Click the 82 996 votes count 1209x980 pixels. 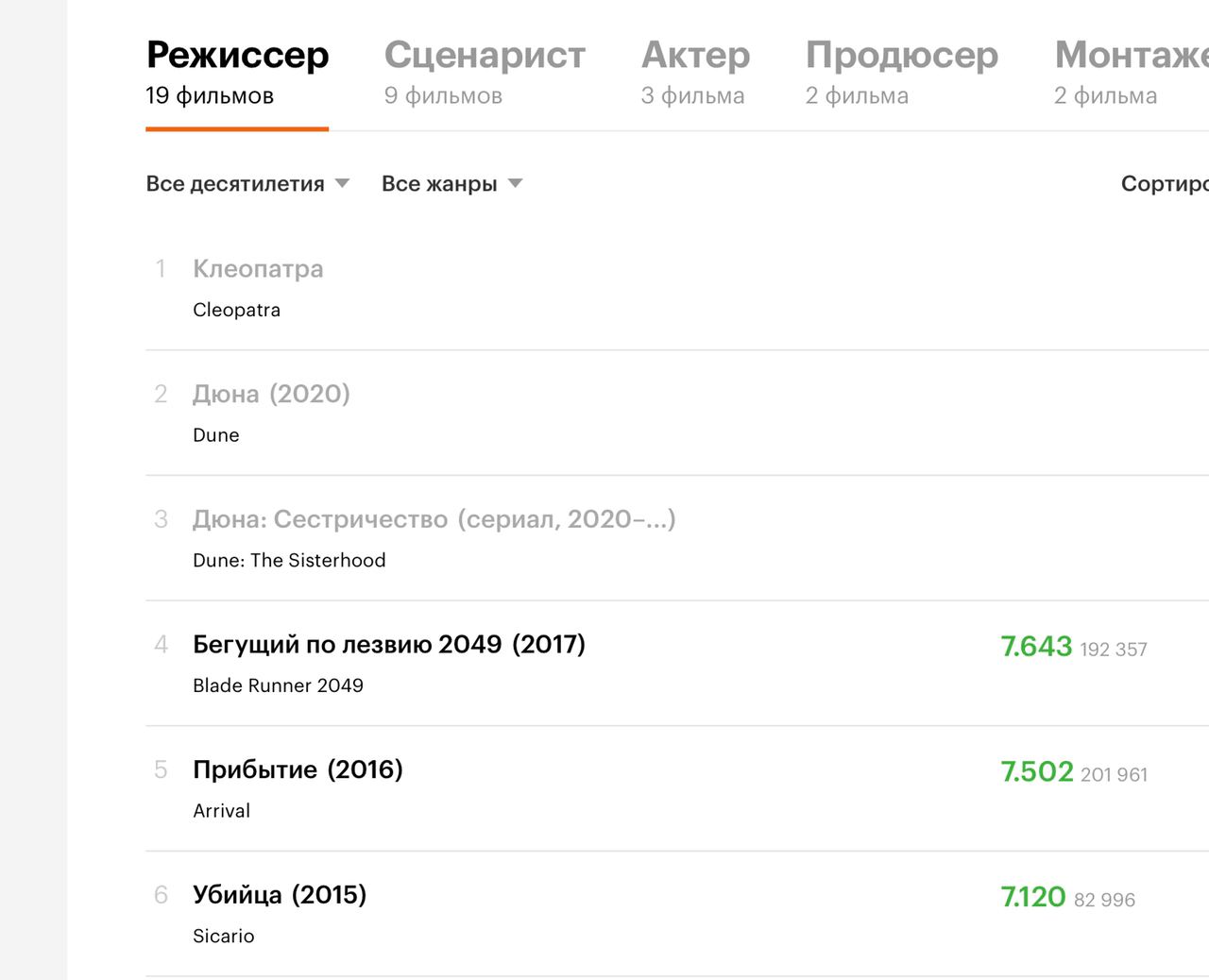tap(1104, 900)
